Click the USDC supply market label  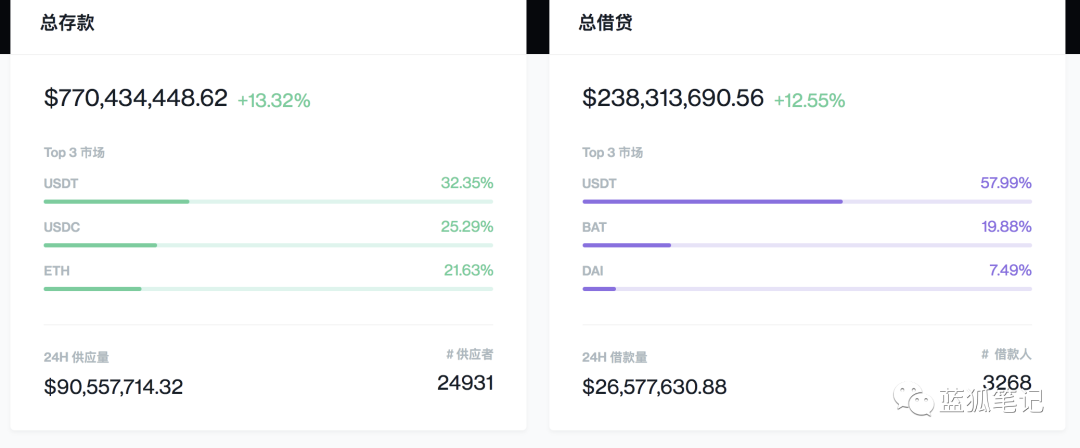pyautogui.click(x=62, y=227)
